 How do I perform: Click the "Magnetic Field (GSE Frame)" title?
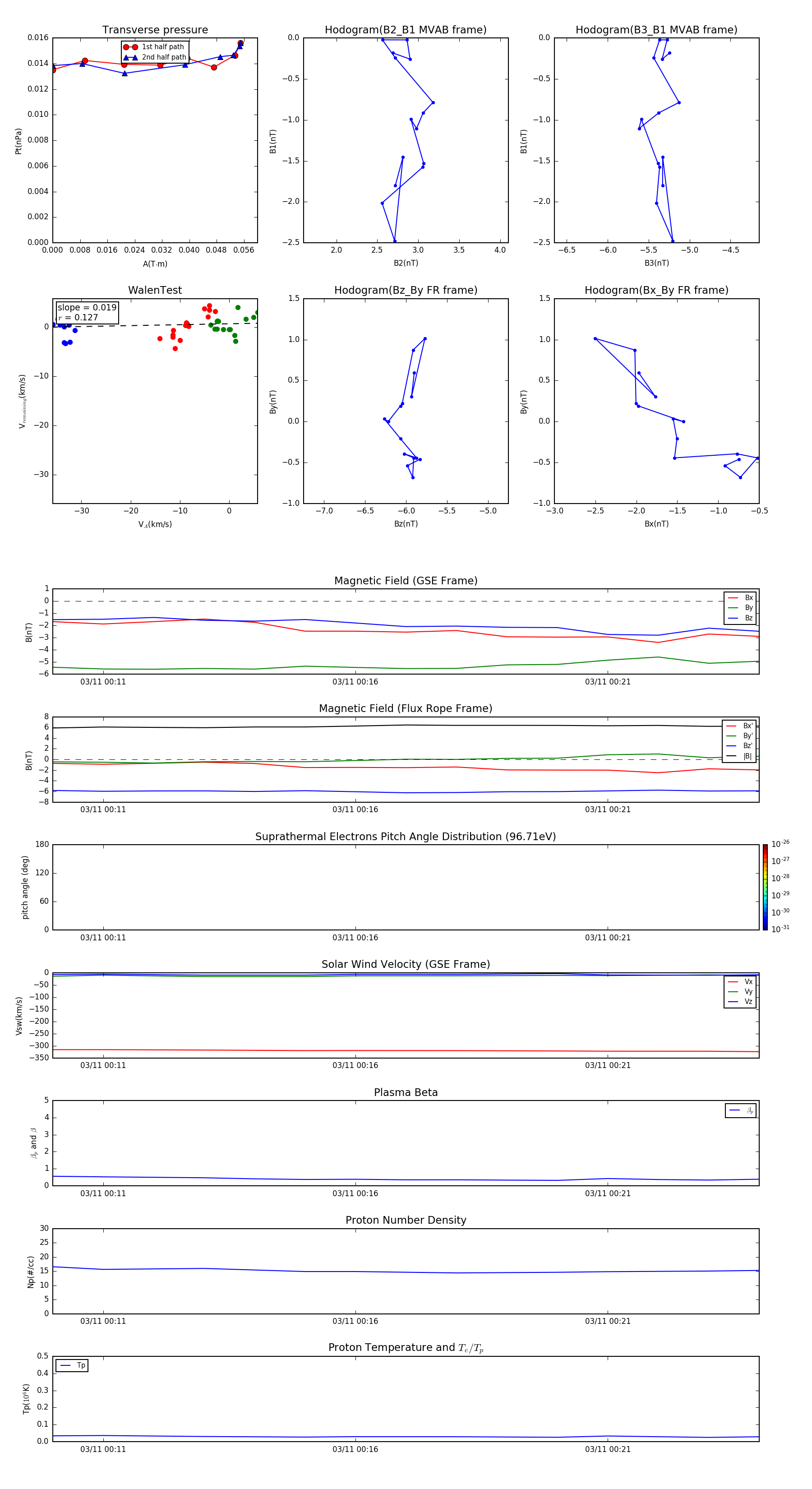[x=406, y=581]
